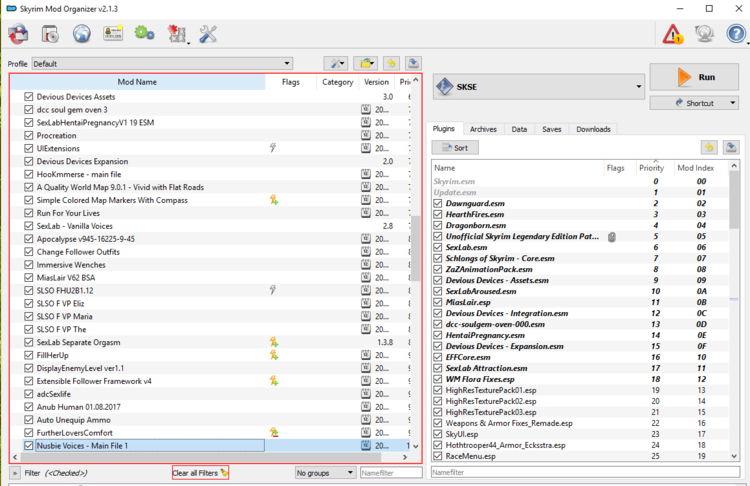Open the No groups dropdown
The image size is (750, 486).
(325, 473)
